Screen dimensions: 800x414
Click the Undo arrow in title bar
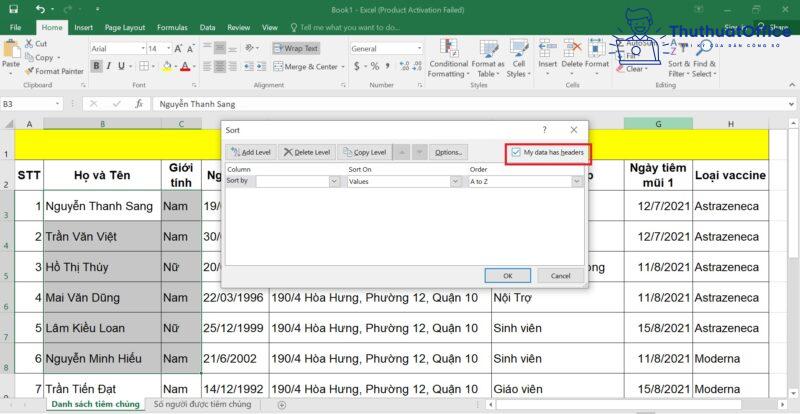pos(40,9)
